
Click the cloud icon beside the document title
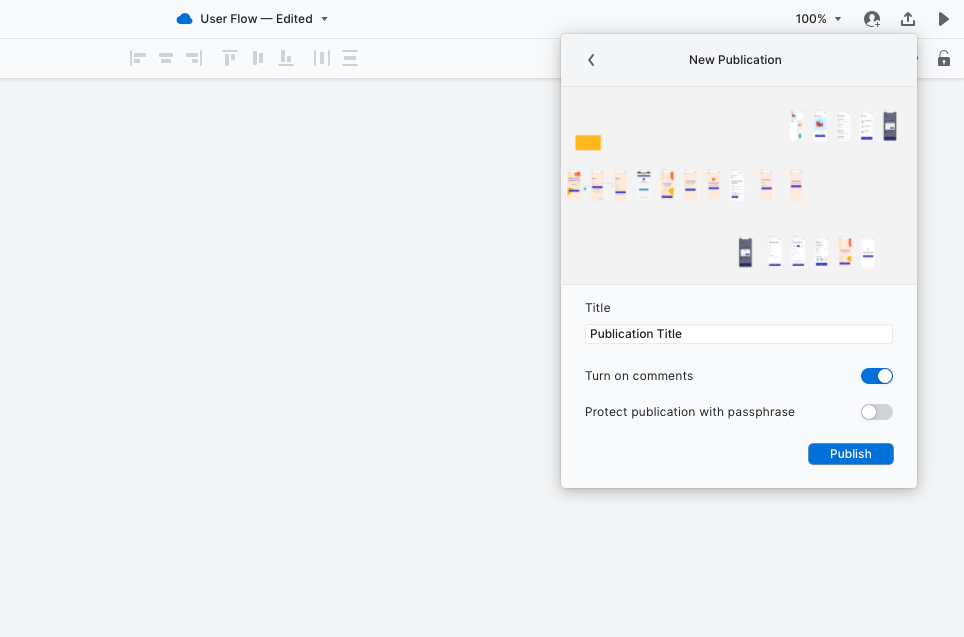(x=183, y=18)
